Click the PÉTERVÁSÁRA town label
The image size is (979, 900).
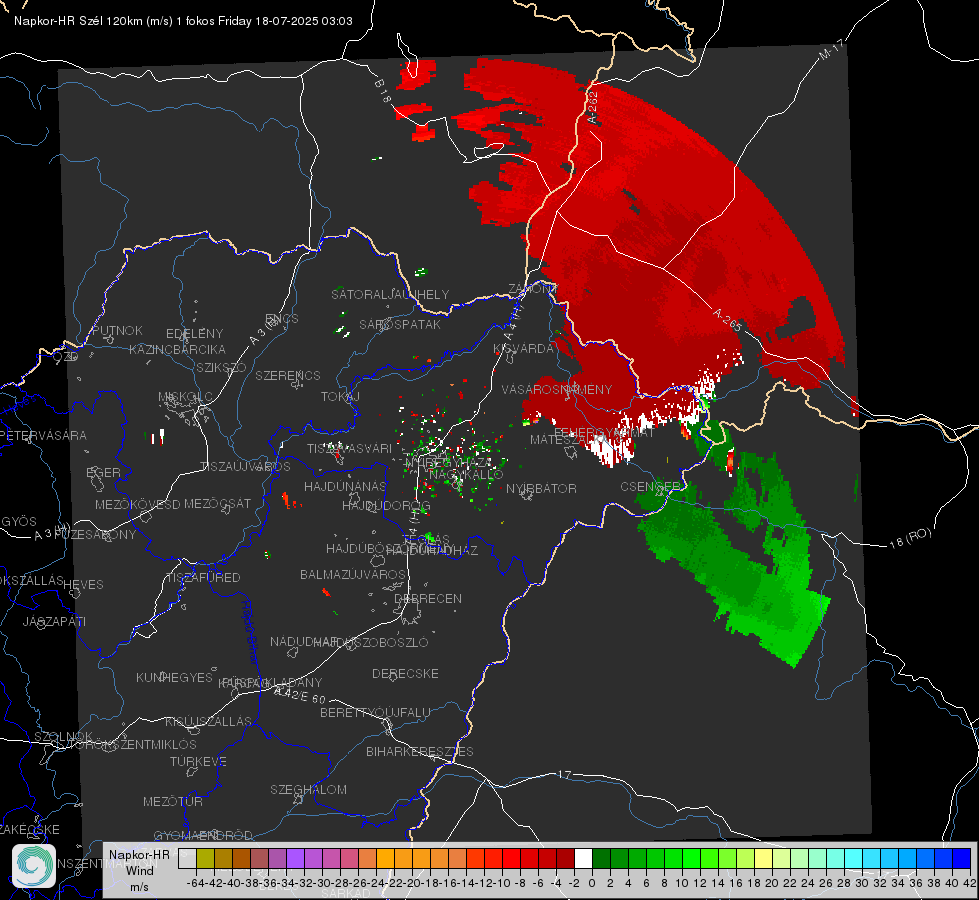pyautogui.click(x=44, y=435)
